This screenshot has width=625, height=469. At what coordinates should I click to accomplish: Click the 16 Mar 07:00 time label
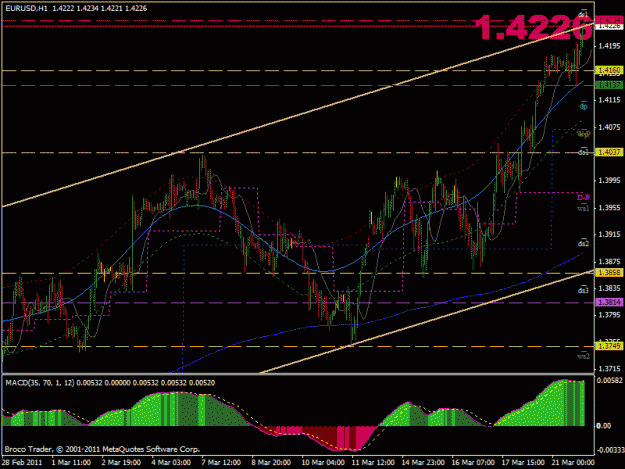pyautogui.click(x=473, y=463)
